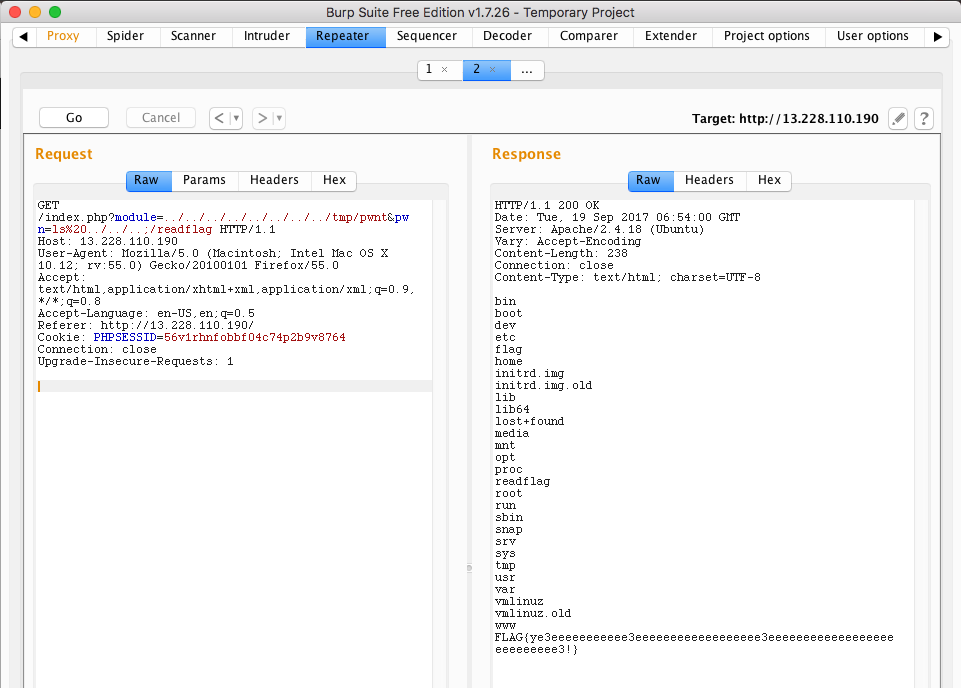
Task: Click the Server Apache header line
Action: pos(599,230)
